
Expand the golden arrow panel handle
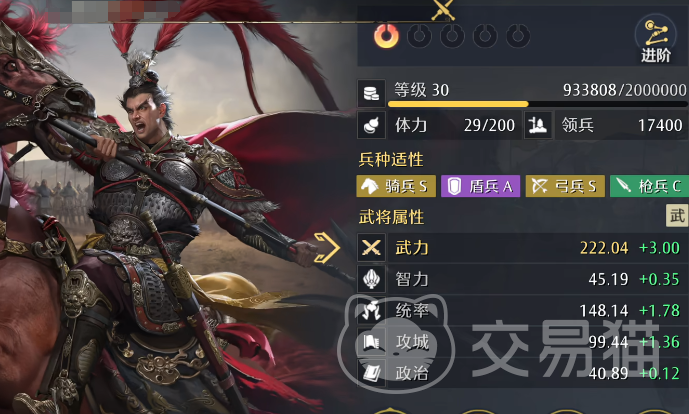point(327,247)
